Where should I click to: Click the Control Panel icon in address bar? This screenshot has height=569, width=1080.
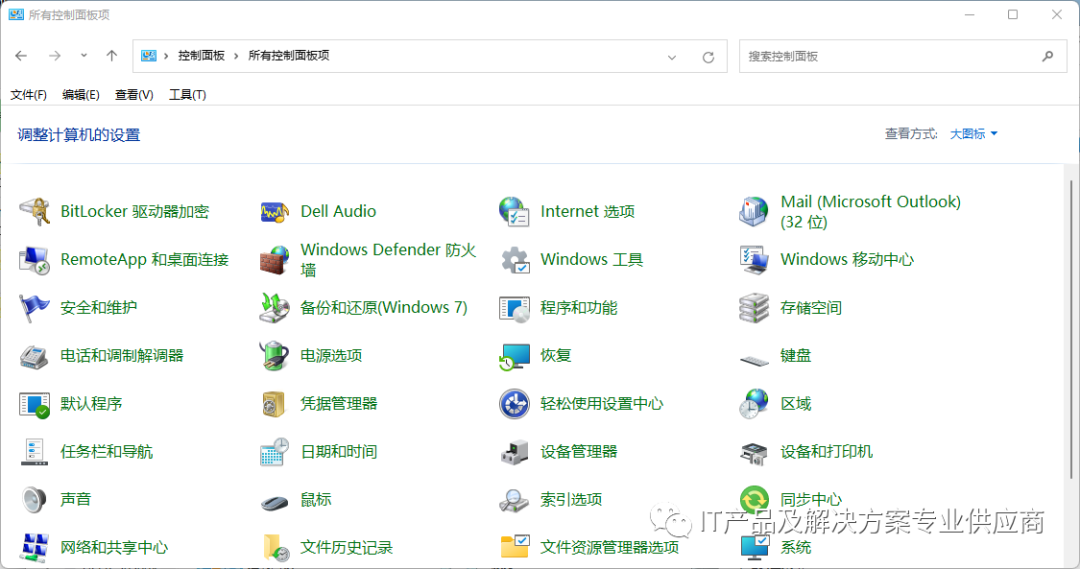pos(149,56)
